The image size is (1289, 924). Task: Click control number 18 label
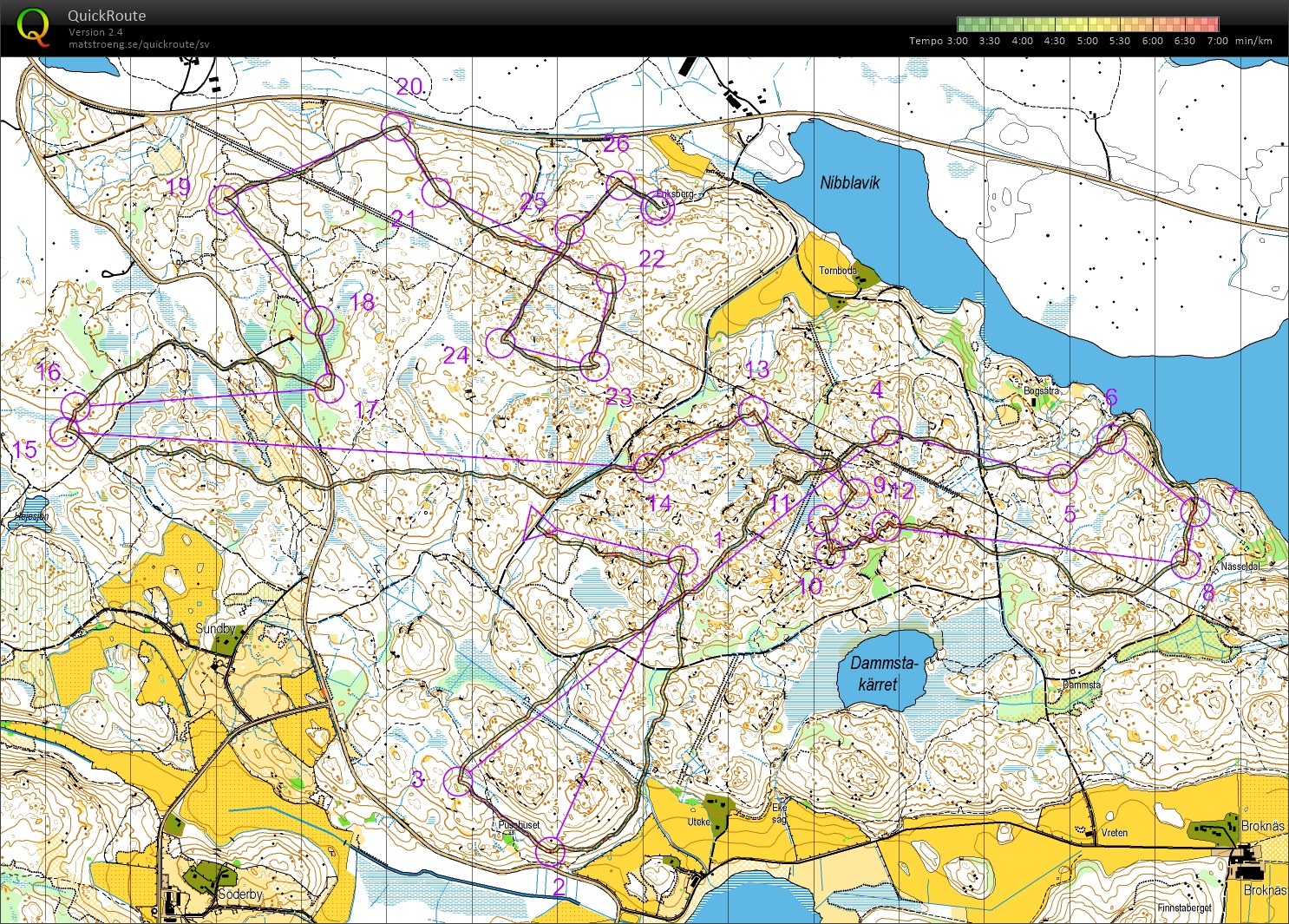[x=362, y=302]
